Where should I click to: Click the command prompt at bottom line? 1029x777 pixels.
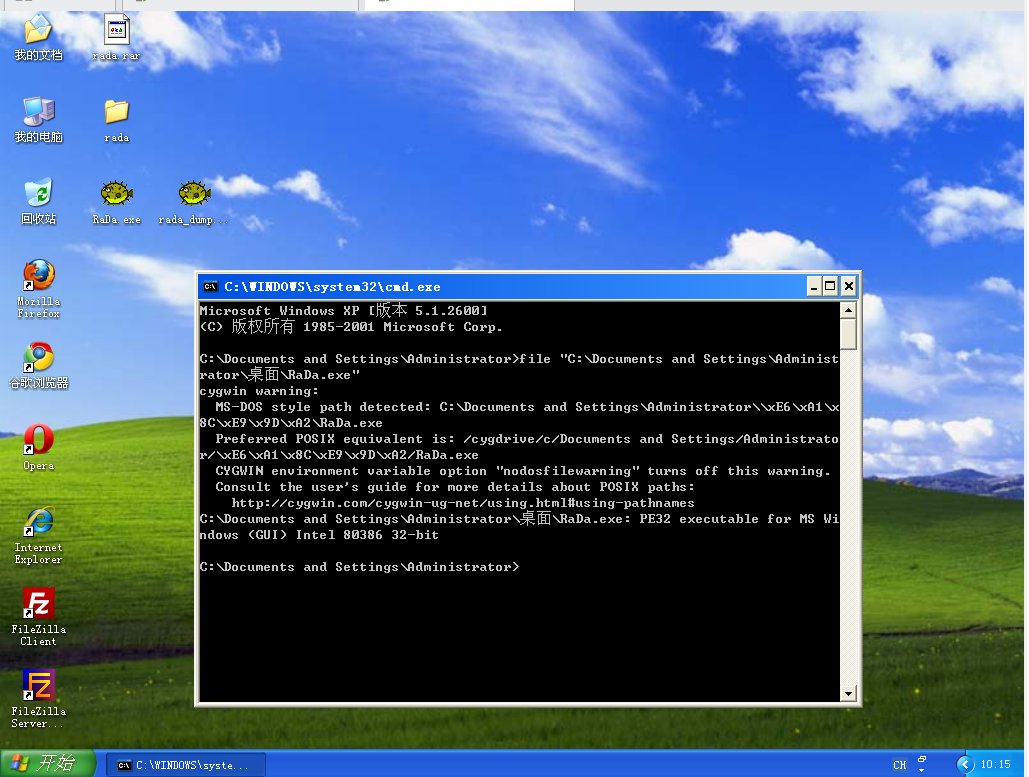pos(359,567)
